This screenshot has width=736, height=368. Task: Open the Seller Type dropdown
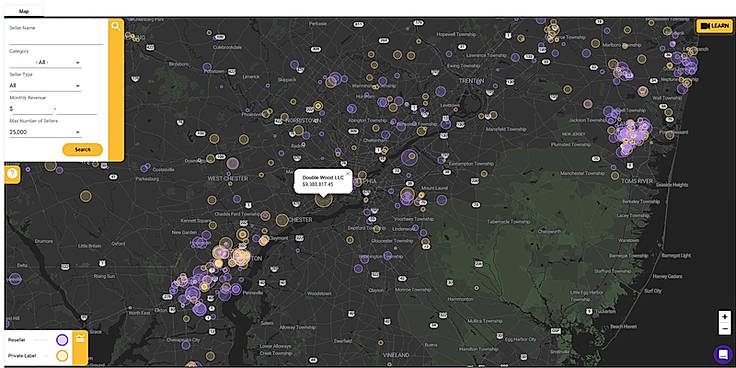pos(45,86)
